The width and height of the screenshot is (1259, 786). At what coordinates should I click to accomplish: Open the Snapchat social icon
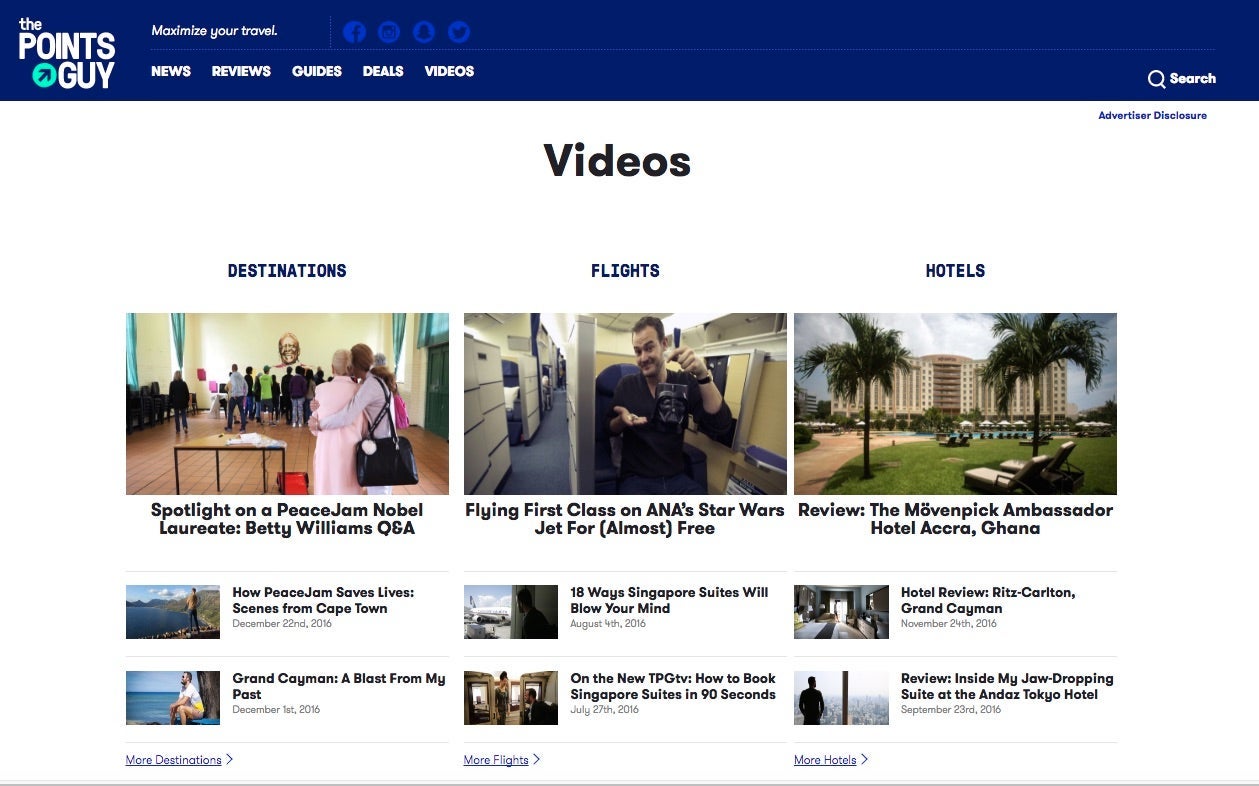point(424,32)
